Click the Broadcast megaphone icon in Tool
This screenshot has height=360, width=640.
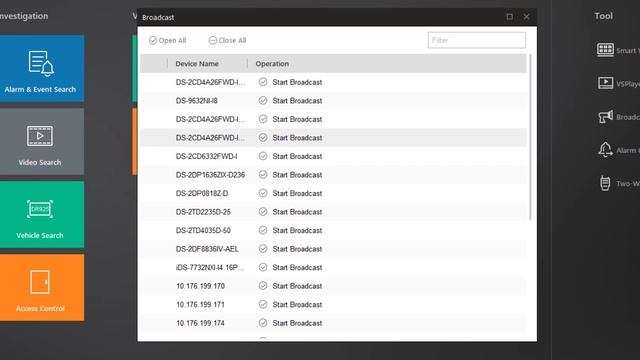tap(605, 117)
